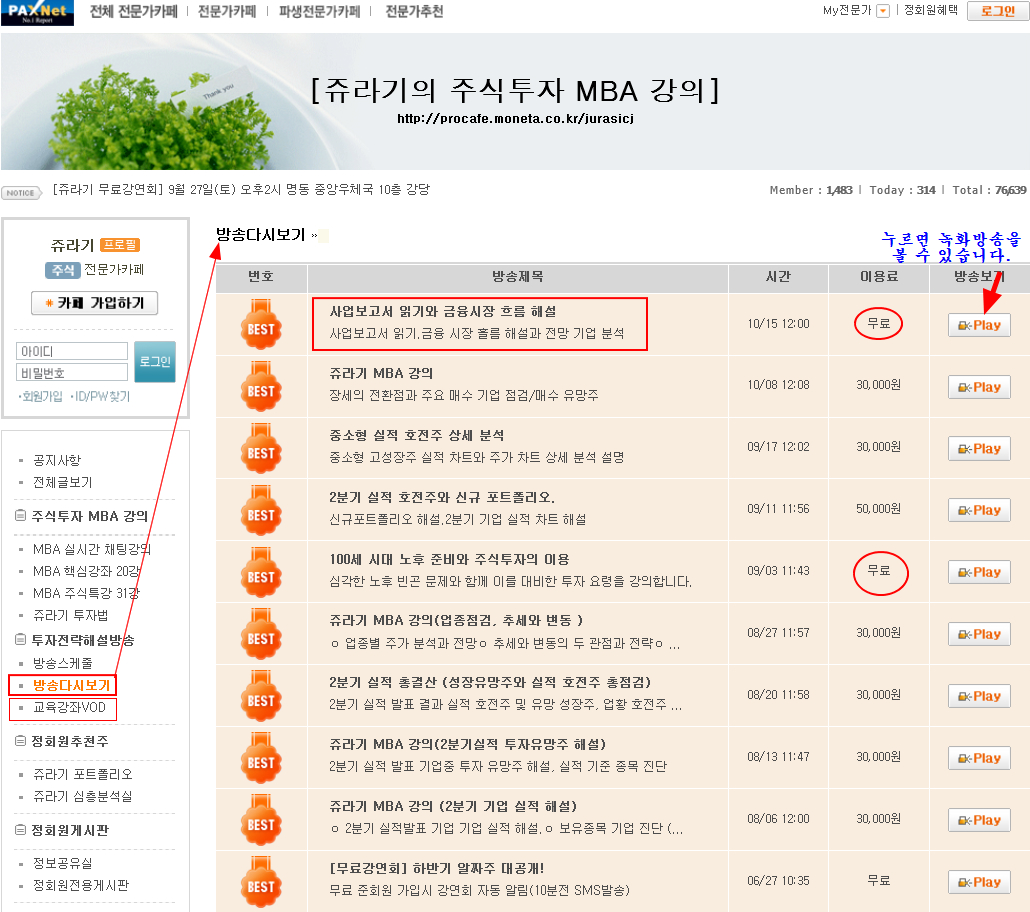The height and width of the screenshot is (912, 1030).
Task: Click the 아이디 input field
Action: (72, 351)
